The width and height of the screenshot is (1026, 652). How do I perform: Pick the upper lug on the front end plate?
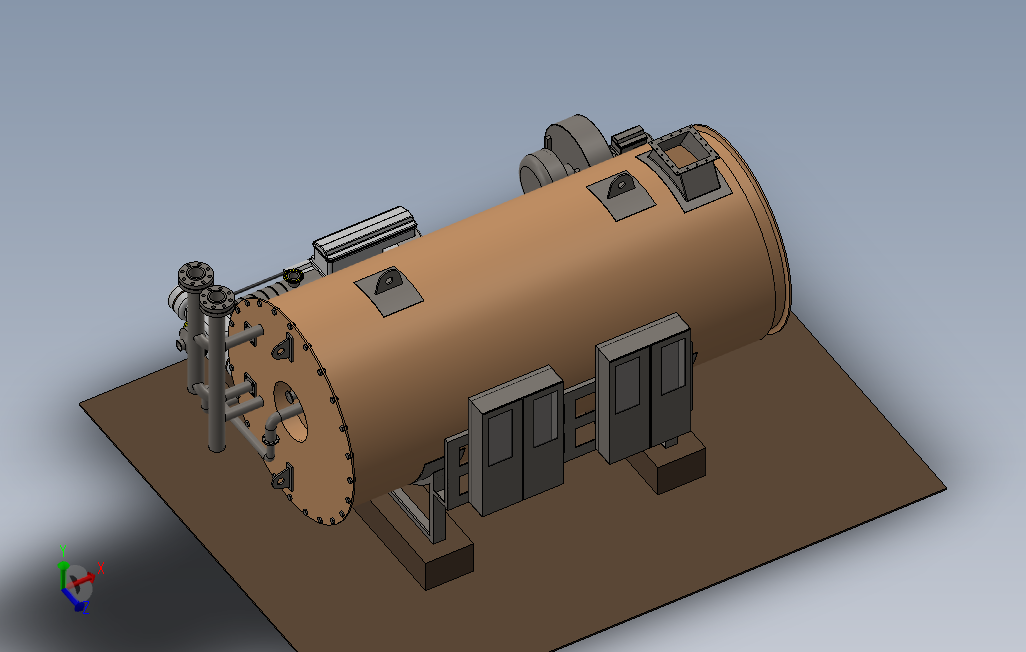coord(283,349)
